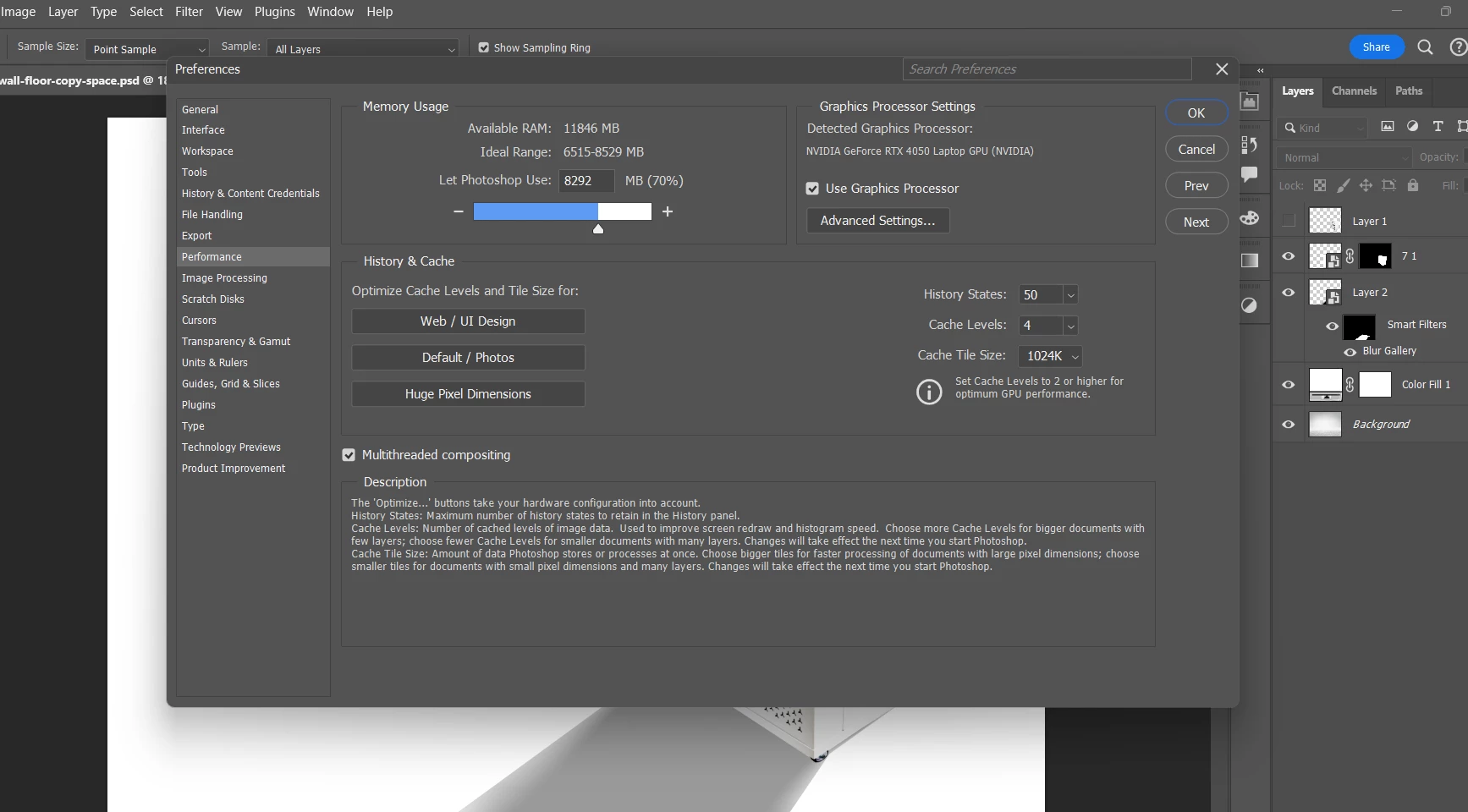Hide layer 7 1 eye icon
Screen dimensions: 1468x812
[1289, 256]
